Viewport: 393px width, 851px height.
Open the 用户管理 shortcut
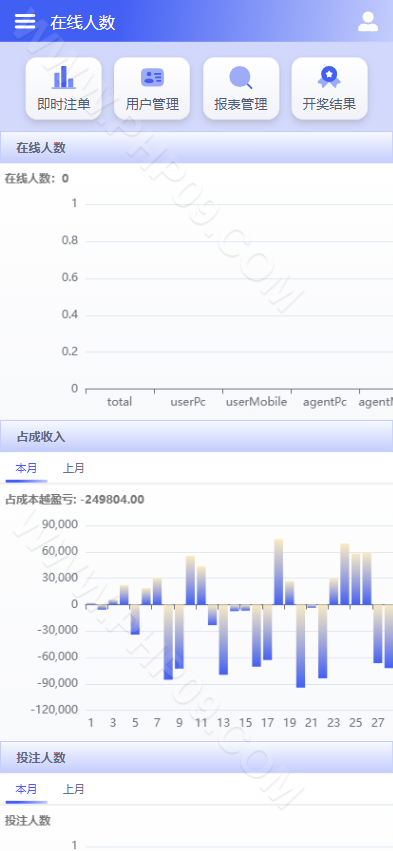(152, 88)
